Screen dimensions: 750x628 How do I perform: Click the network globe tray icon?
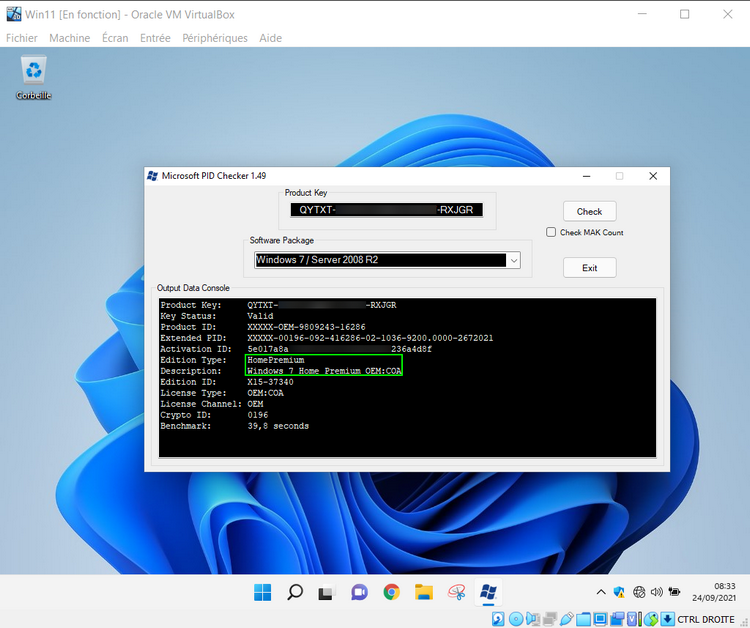(639, 592)
